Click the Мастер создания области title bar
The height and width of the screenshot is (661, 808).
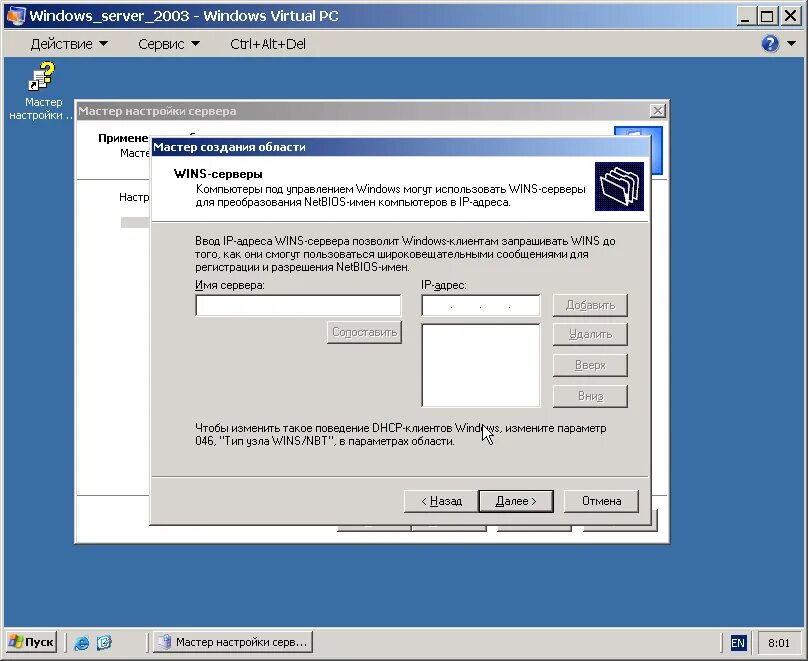(400, 147)
